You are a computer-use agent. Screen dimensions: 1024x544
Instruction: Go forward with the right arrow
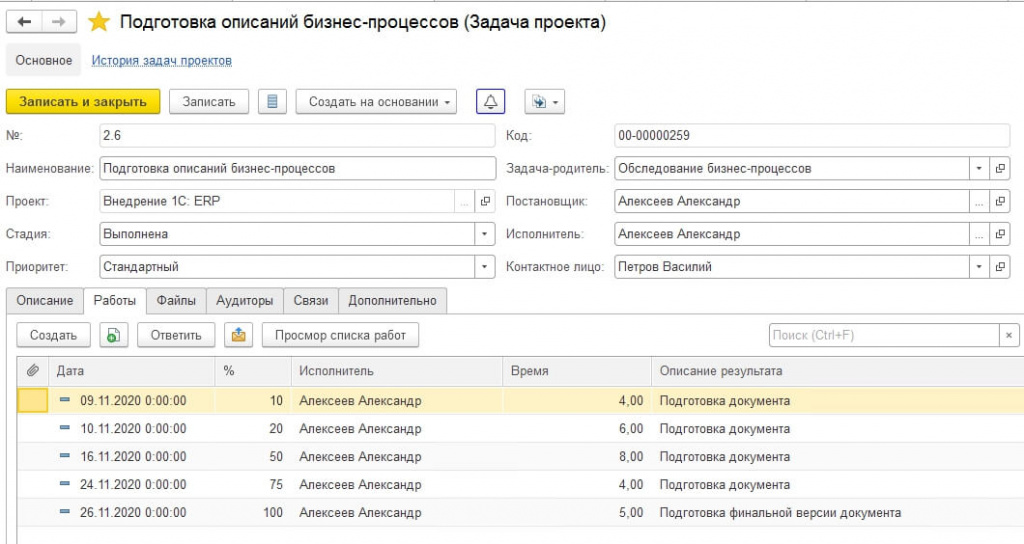click(59, 22)
